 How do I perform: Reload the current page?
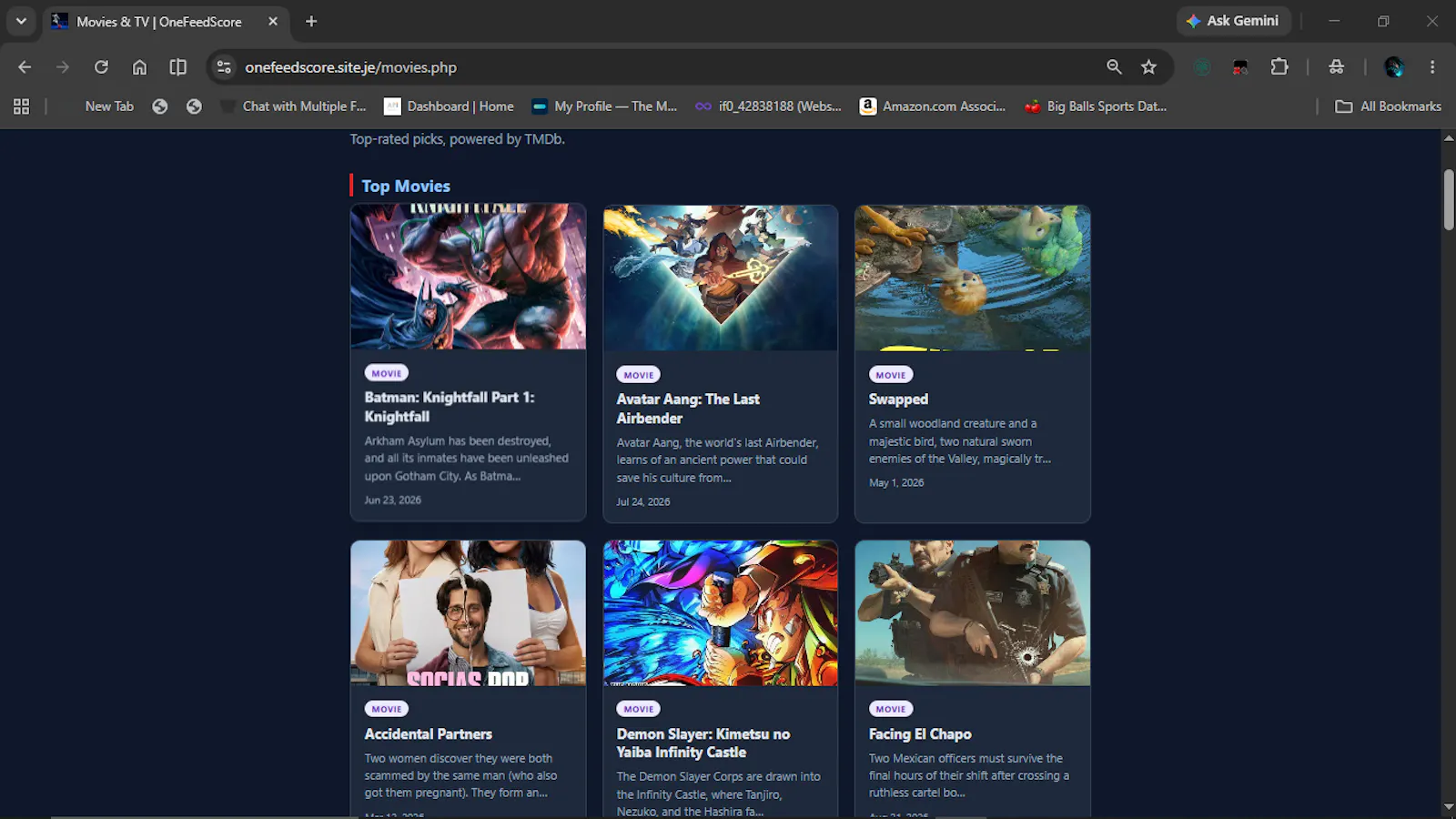pos(101,66)
